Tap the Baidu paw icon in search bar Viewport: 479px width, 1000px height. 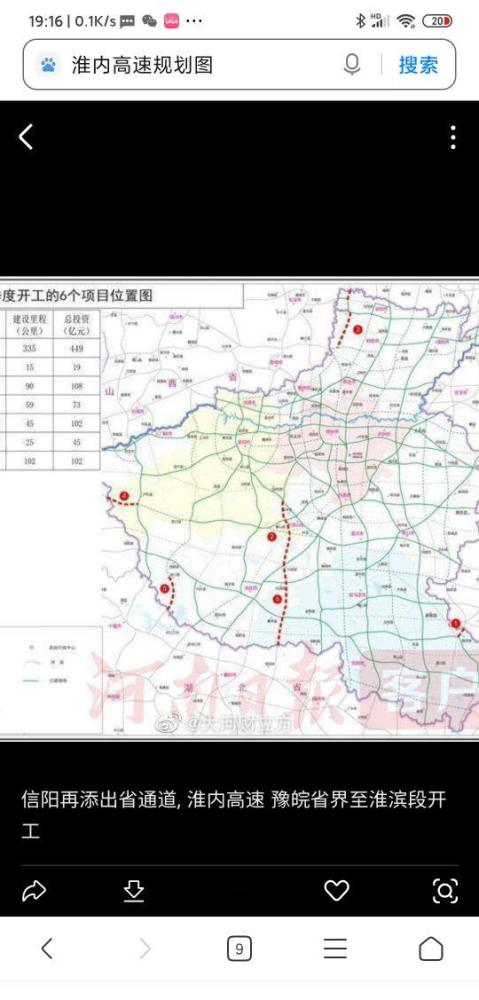pyautogui.click(x=48, y=64)
